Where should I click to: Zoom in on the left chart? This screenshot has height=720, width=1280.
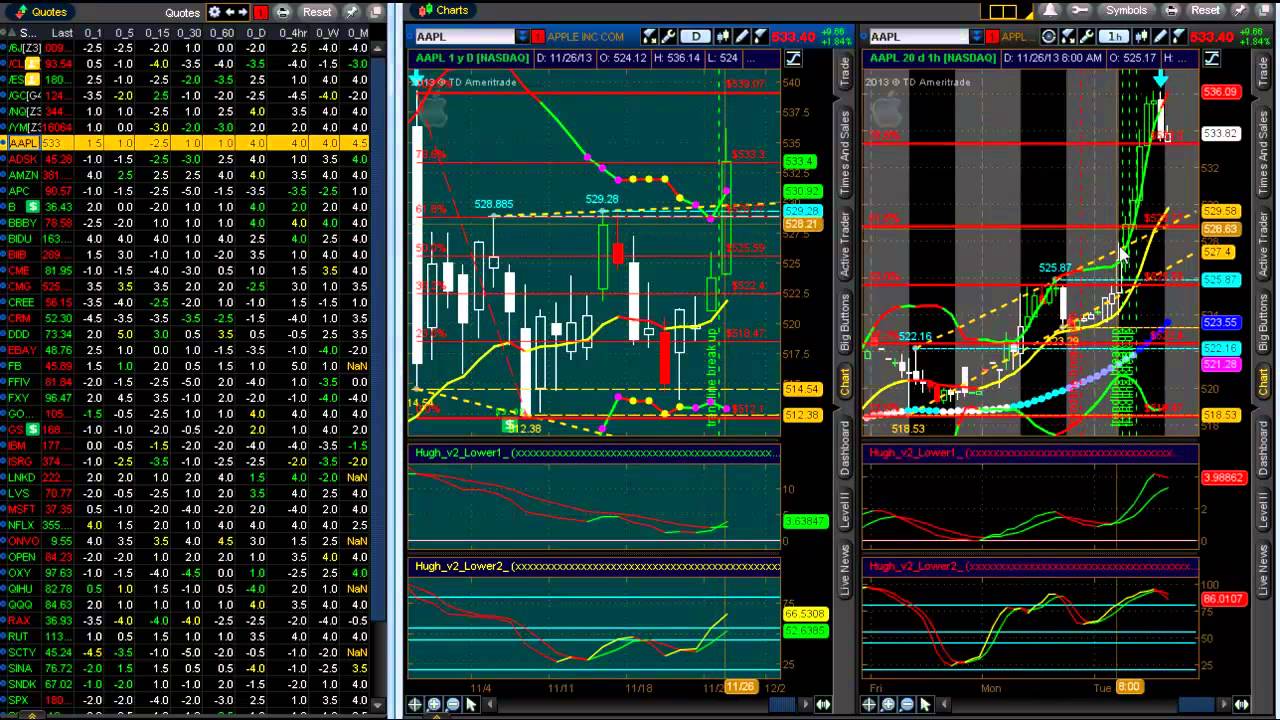pos(434,704)
